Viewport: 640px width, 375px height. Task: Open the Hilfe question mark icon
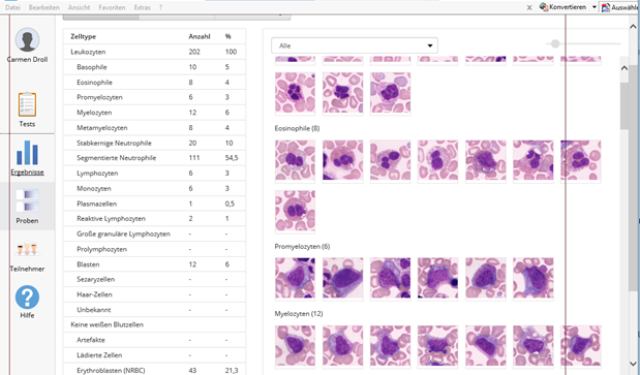click(27, 297)
